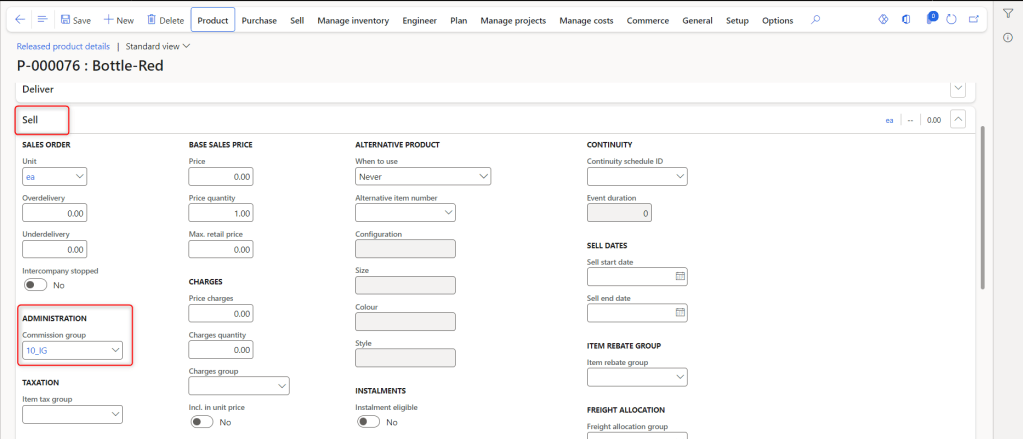This screenshot has height=439, width=1023.
Task: Click the Released product details link
Action: [63, 46]
